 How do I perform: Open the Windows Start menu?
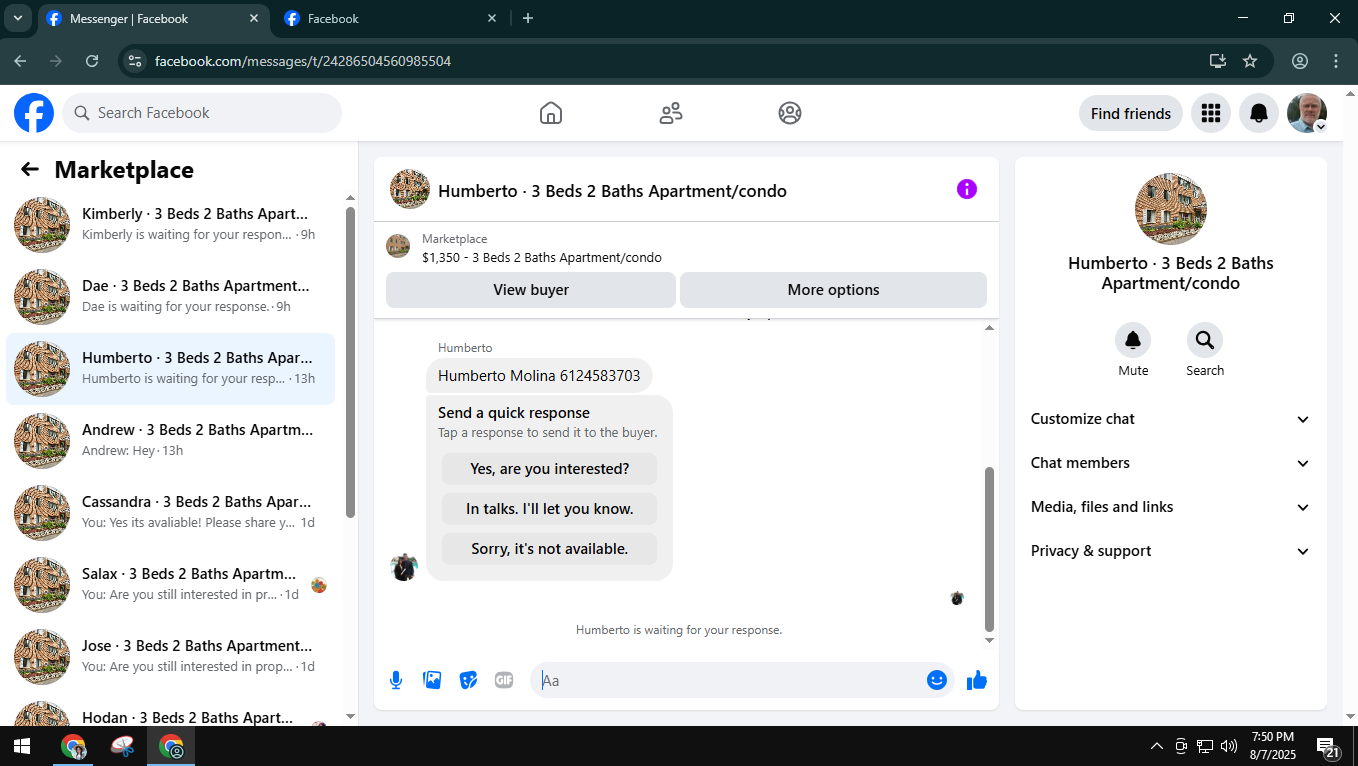(22, 746)
